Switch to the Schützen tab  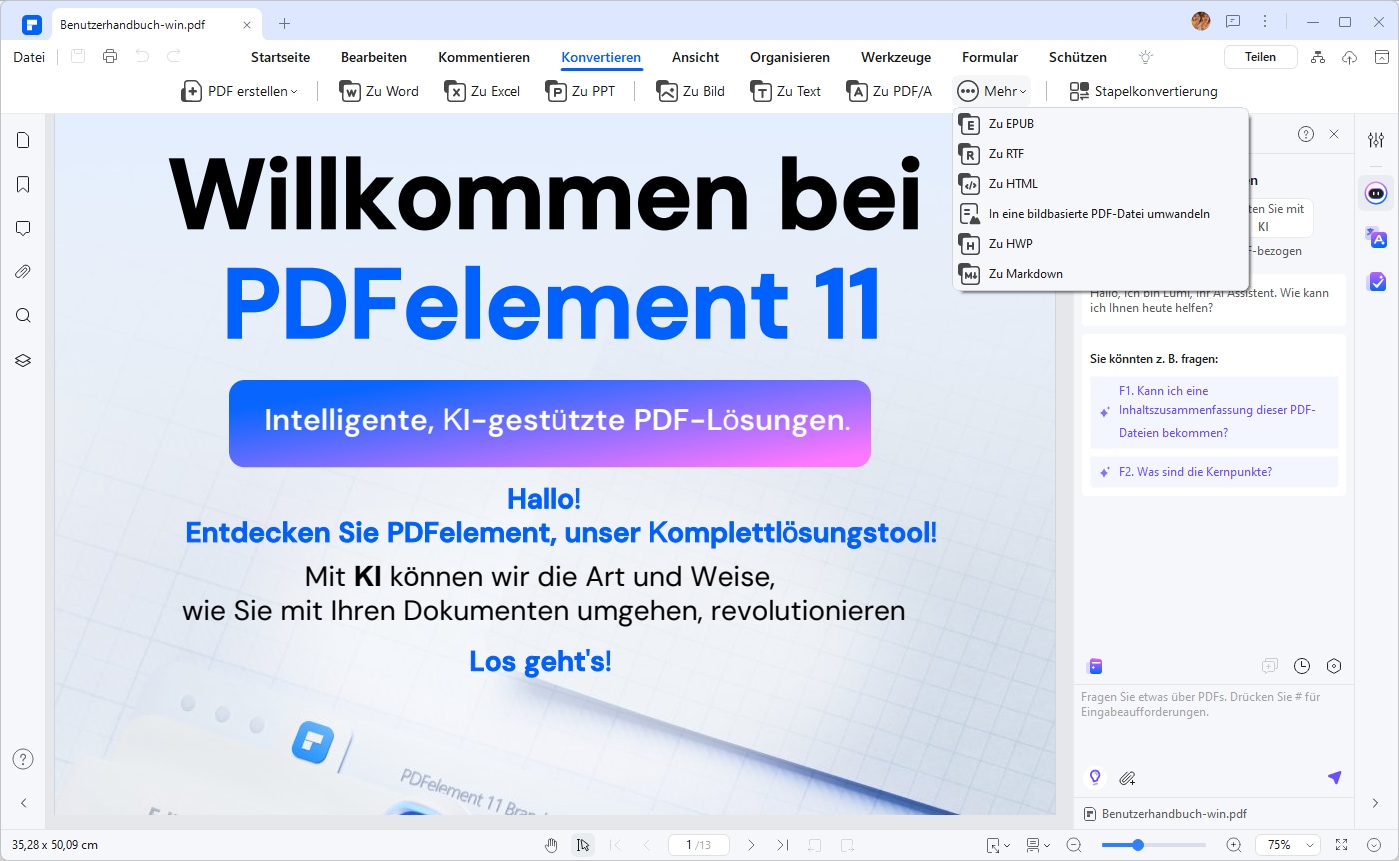tap(1078, 58)
